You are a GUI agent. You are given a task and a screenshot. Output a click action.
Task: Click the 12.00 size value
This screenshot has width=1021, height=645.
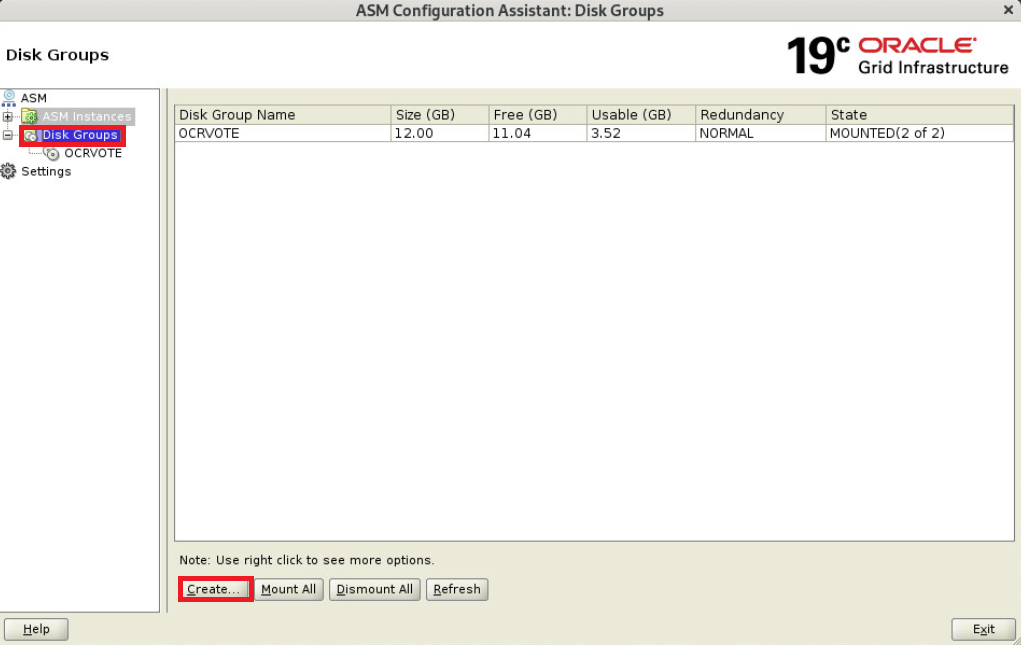(440, 133)
